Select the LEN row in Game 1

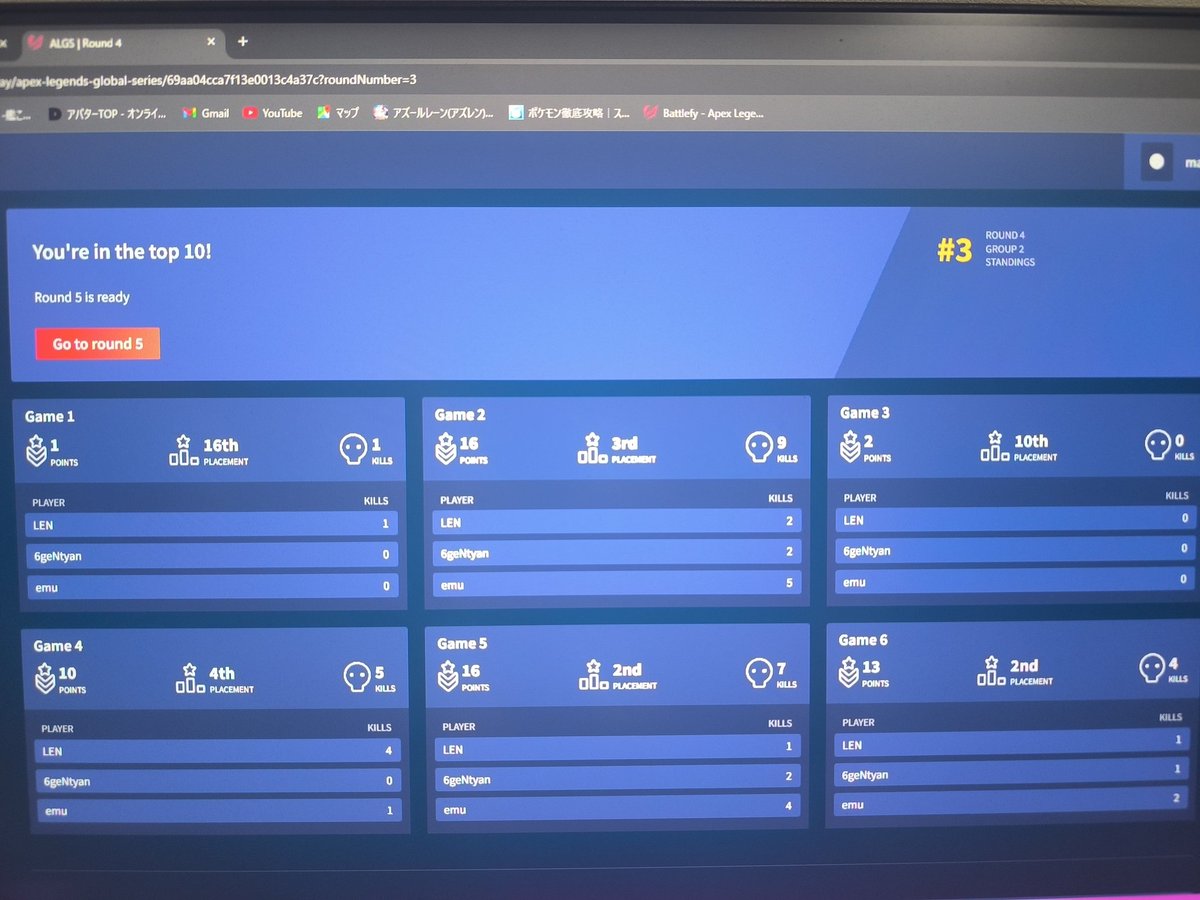tap(211, 524)
